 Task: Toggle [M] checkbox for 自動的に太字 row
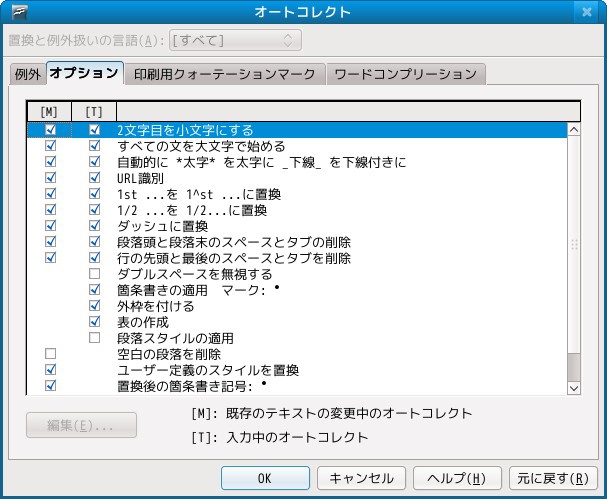[x=51, y=161]
